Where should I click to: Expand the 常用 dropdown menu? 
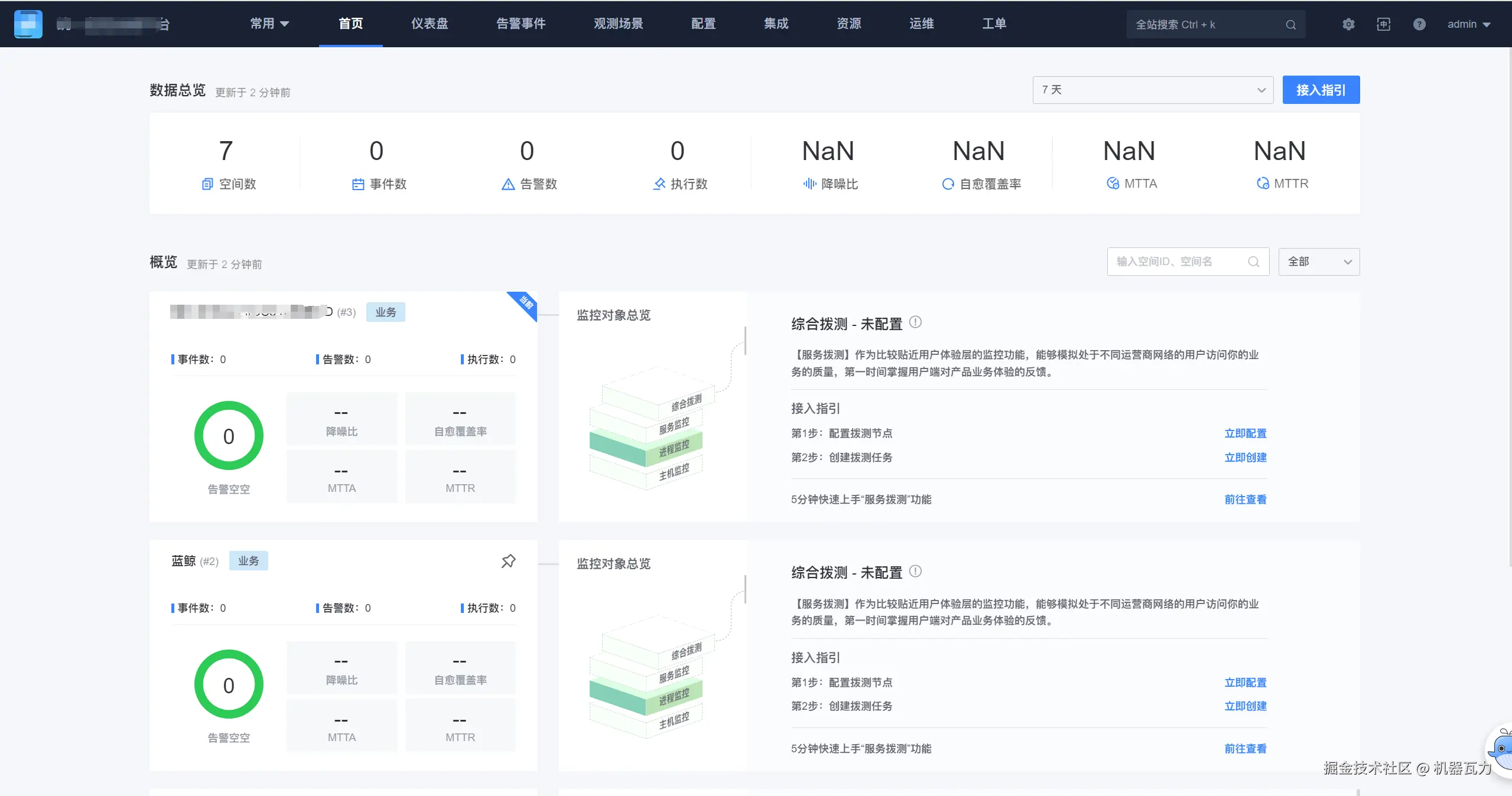pyautogui.click(x=269, y=24)
